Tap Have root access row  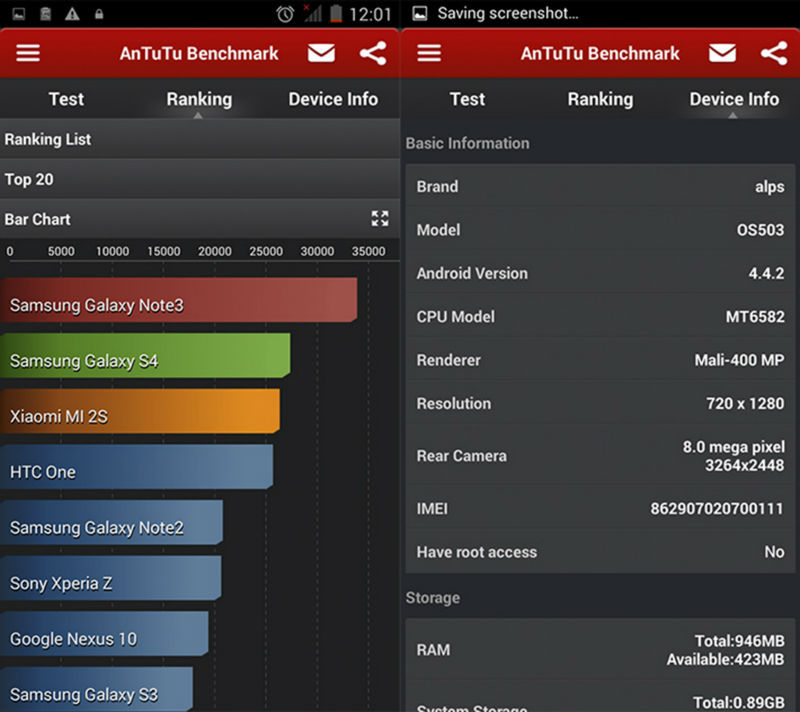pyautogui.click(x=600, y=551)
